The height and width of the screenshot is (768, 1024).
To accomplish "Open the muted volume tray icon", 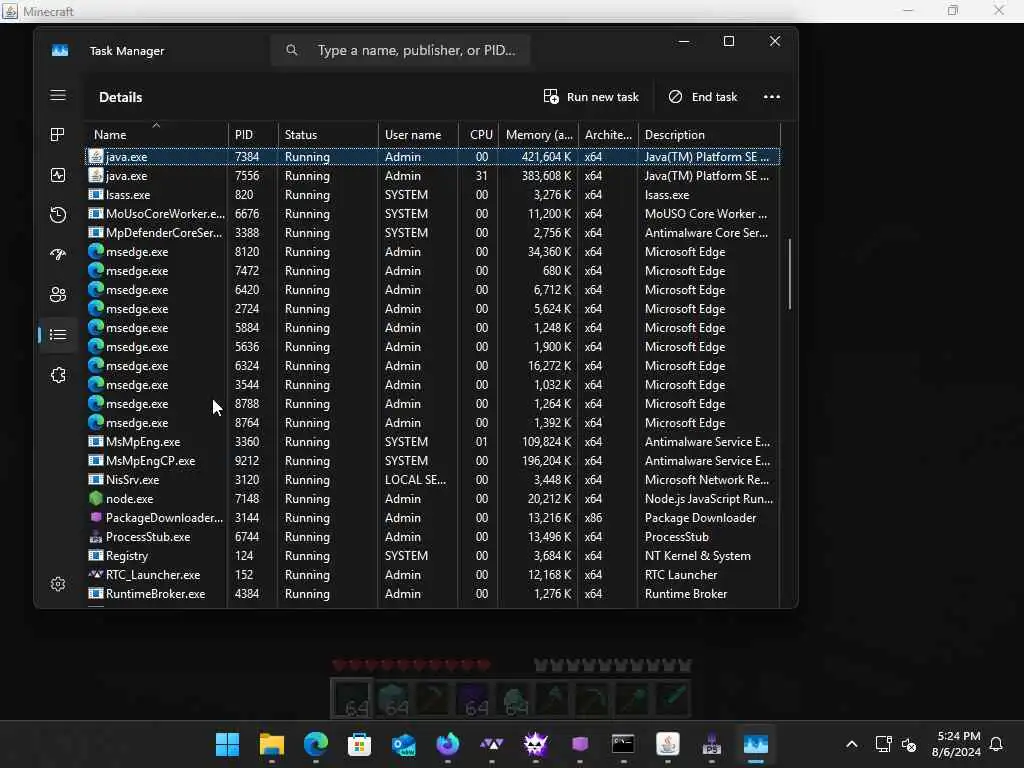I will [908, 744].
